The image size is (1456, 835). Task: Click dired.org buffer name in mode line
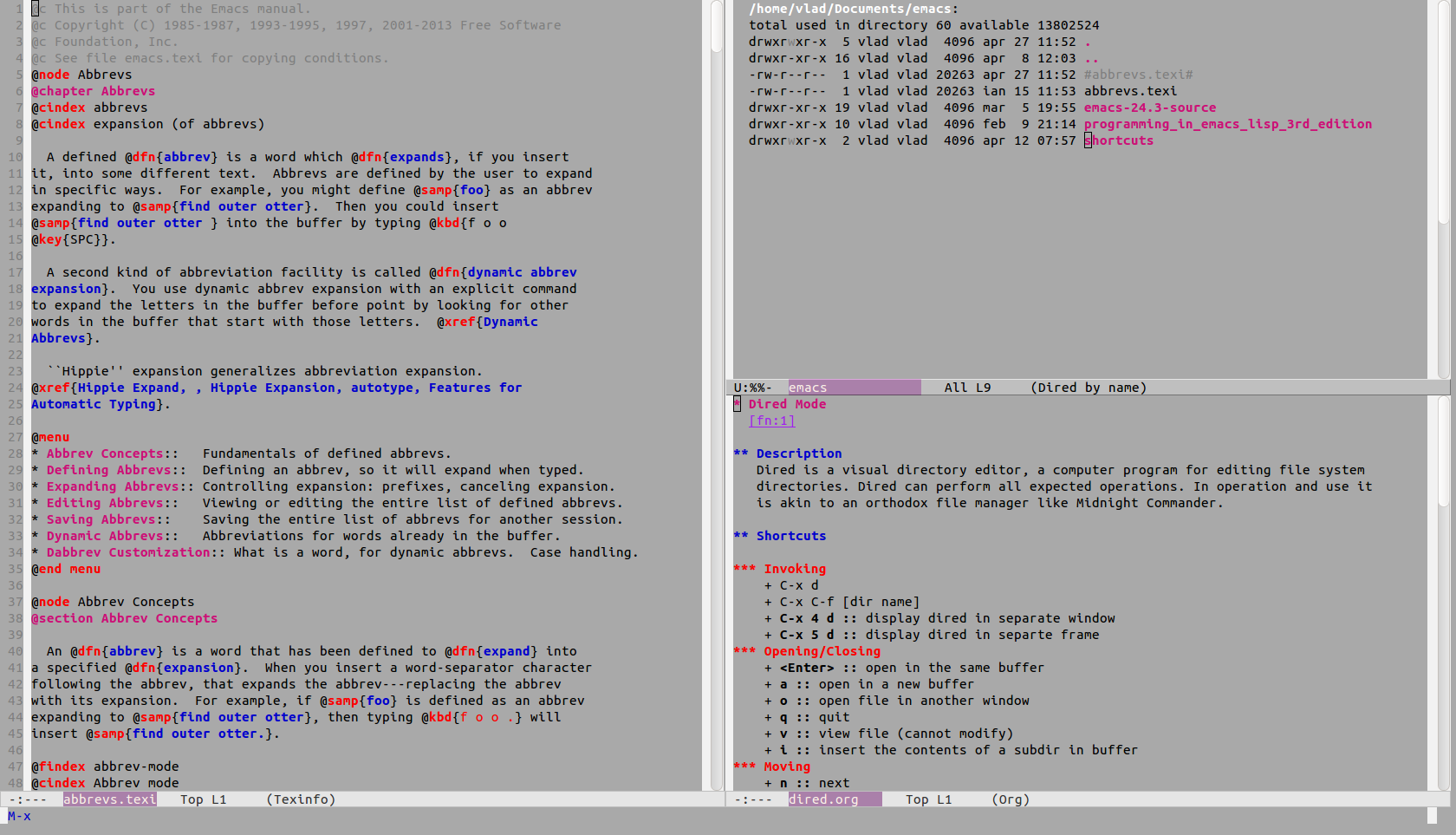[x=823, y=799]
